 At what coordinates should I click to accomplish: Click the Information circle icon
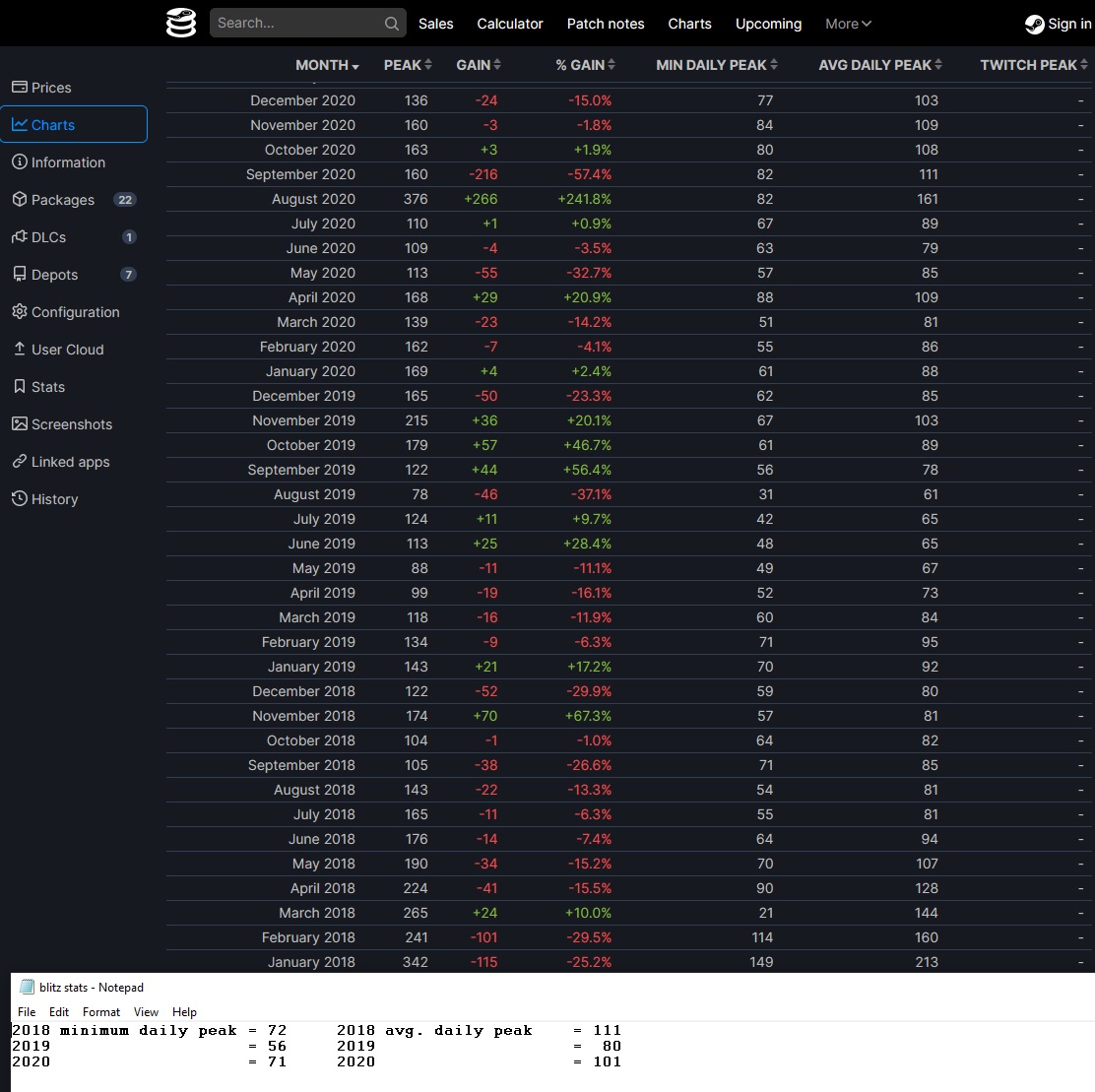(x=20, y=162)
